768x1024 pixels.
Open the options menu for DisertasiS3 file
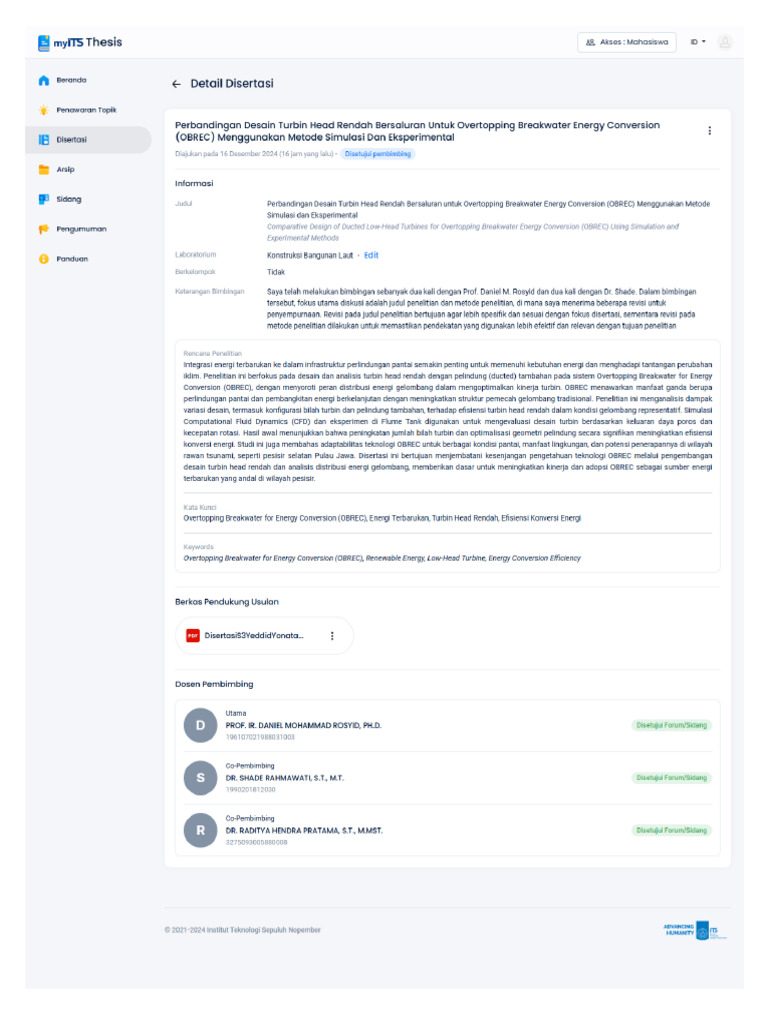[332, 635]
